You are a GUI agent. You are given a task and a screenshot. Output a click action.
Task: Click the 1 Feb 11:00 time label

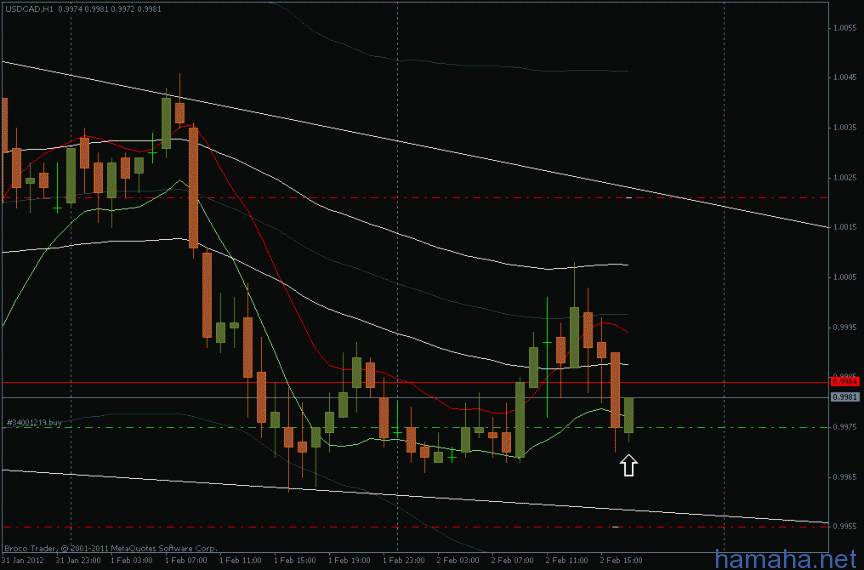(x=241, y=561)
